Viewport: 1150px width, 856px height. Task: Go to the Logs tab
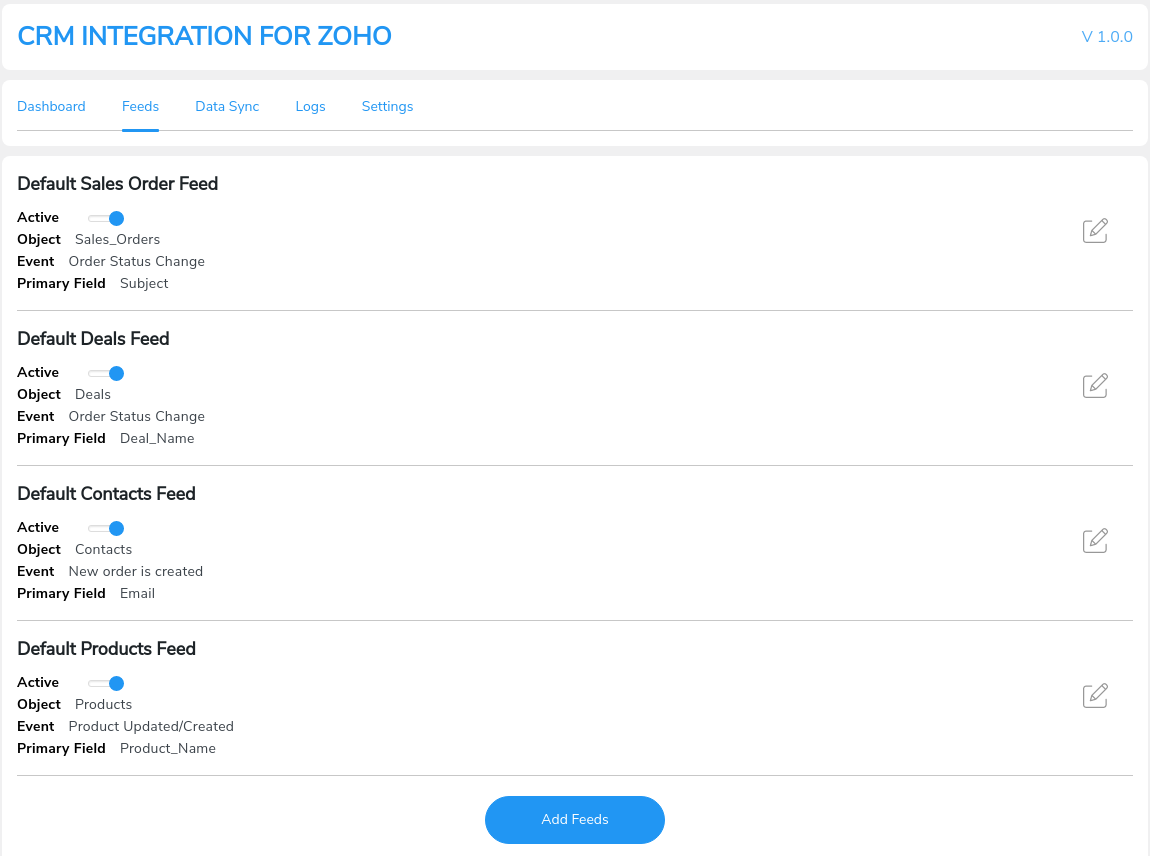click(x=310, y=106)
